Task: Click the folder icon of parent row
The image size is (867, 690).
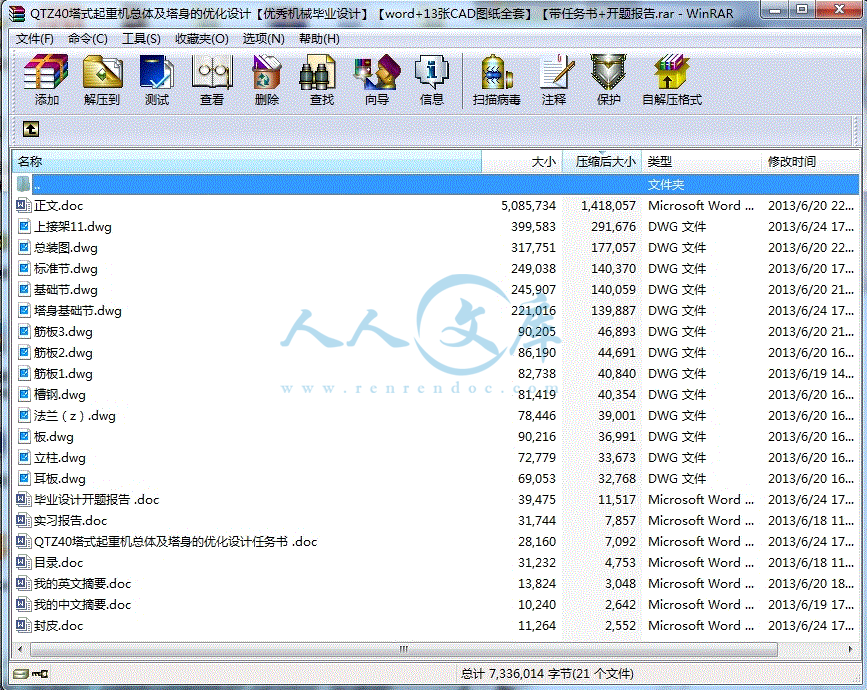Action: [23, 184]
